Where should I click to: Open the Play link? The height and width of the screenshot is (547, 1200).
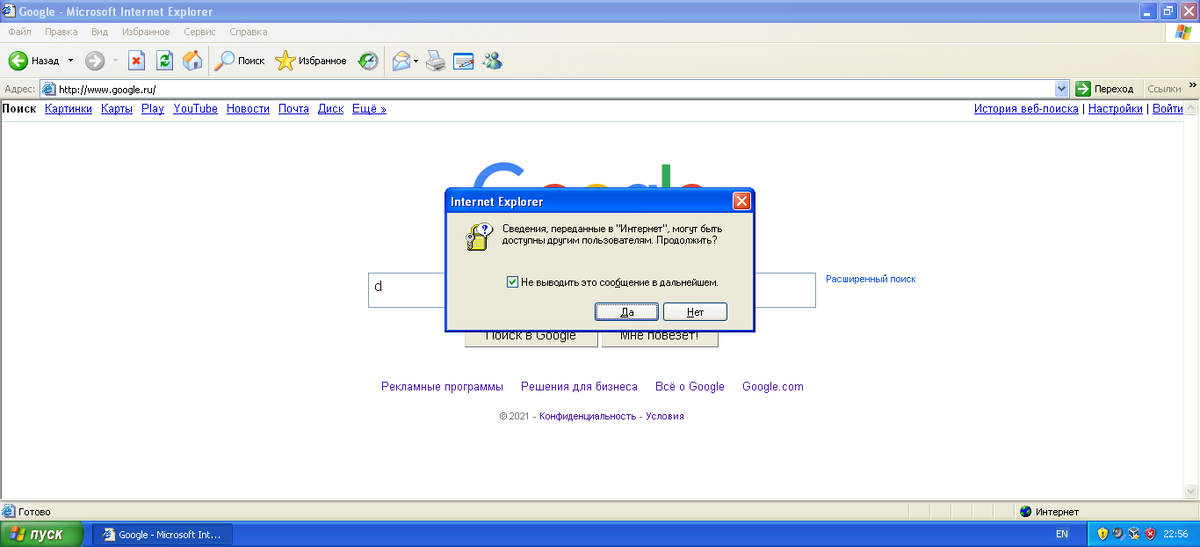(153, 109)
